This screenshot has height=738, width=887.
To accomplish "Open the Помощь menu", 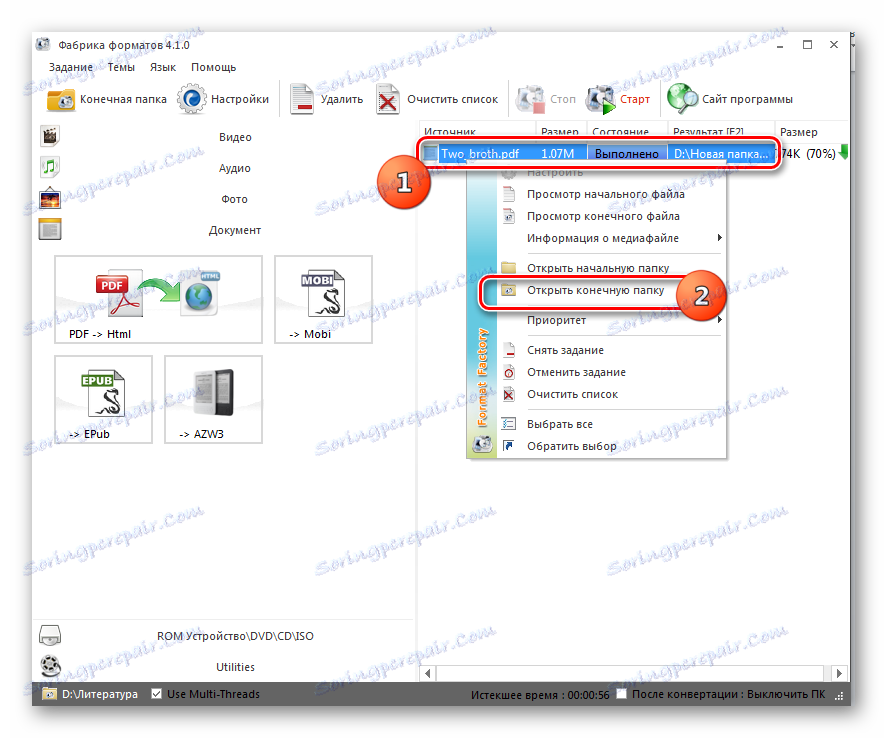I will tap(213, 67).
